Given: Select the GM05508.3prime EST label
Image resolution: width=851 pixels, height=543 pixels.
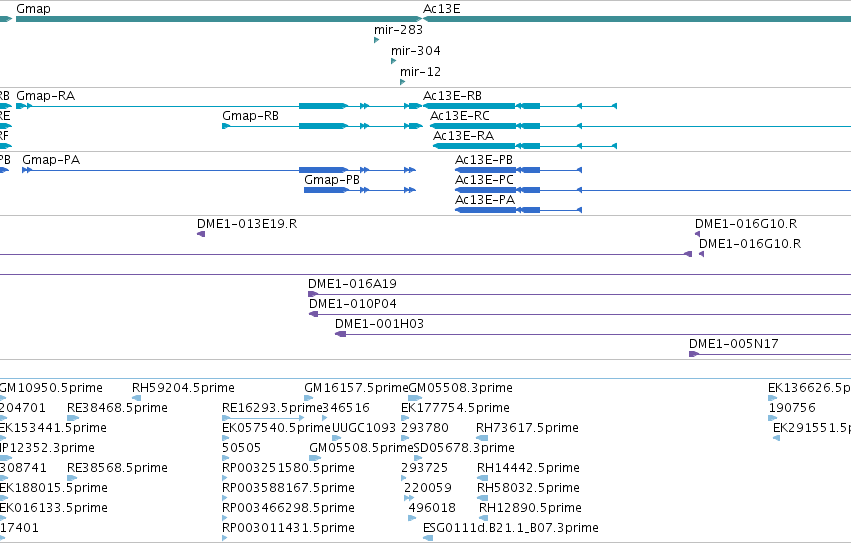Looking at the screenshot, I should [x=460, y=388].
